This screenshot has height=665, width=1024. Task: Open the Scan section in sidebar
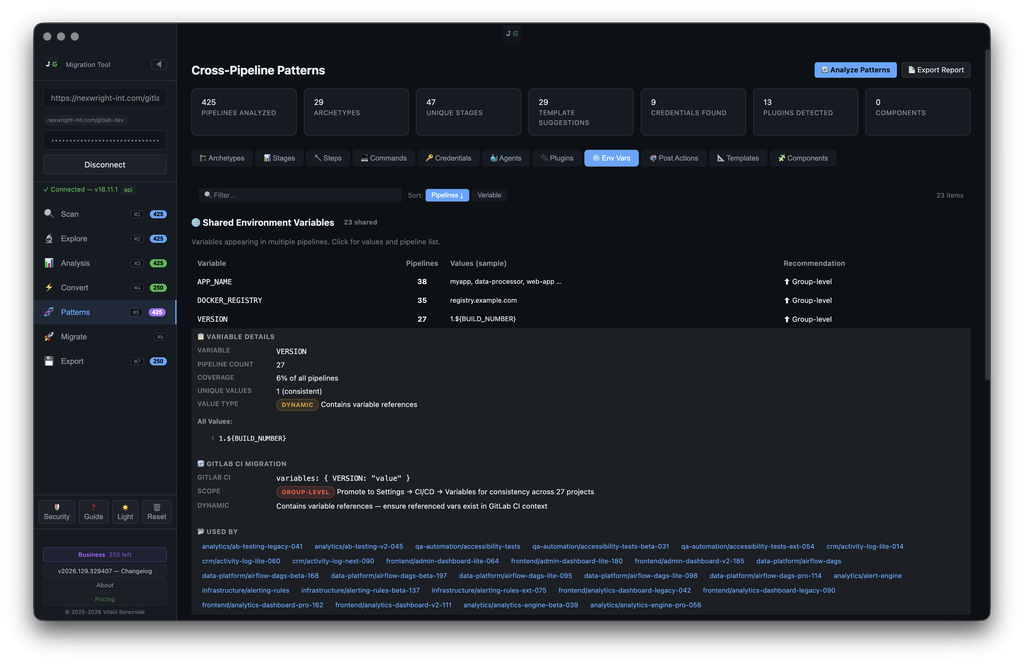pyautogui.click(x=104, y=214)
